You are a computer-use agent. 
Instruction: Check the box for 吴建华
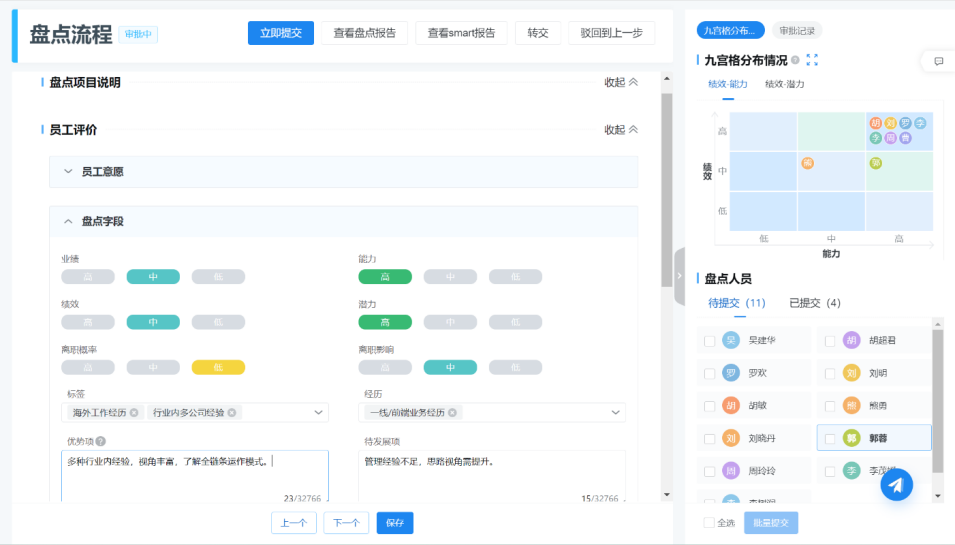point(710,341)
